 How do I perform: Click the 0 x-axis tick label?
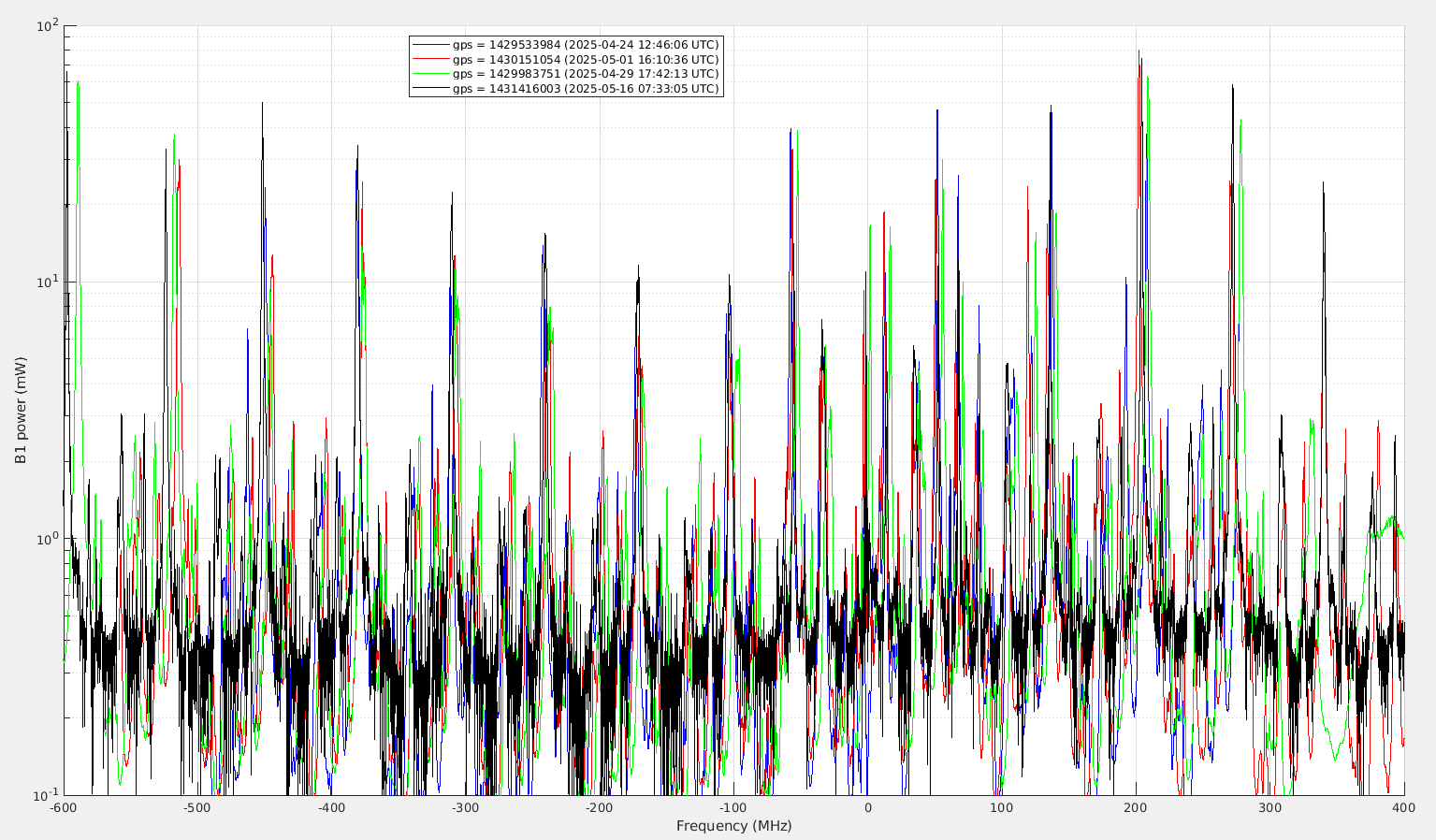pos(867,808)
